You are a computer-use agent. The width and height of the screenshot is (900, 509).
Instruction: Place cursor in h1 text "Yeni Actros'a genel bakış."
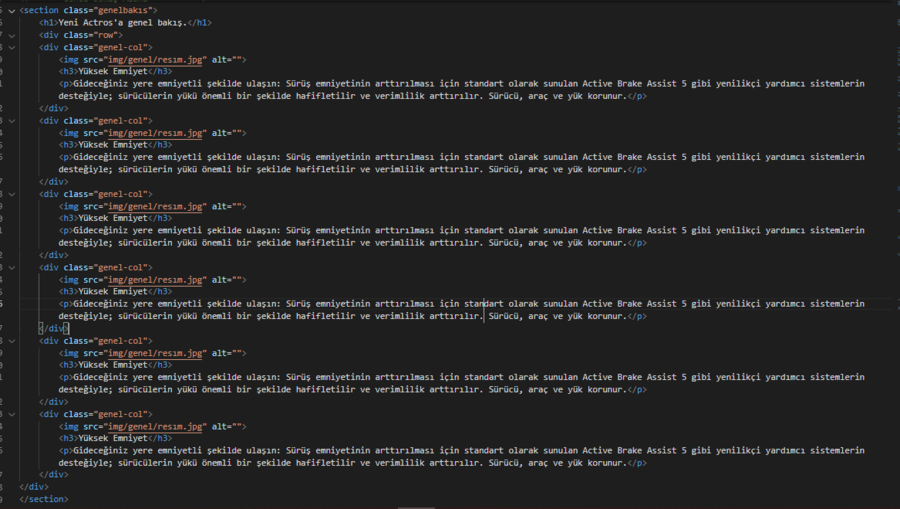tap(123, 23)
